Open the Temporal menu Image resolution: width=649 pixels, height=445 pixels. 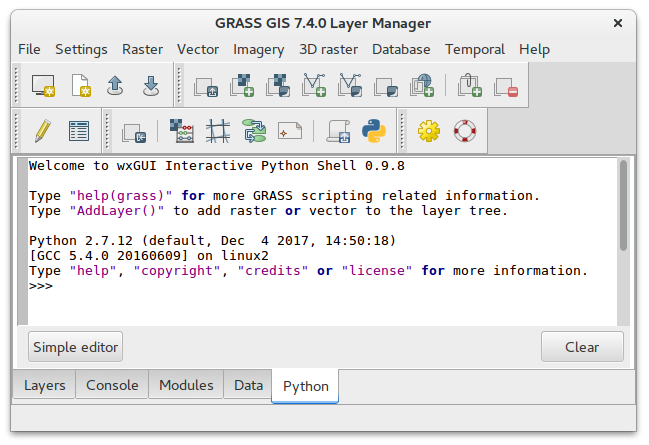pyautogui.click(x=475, y=49)
